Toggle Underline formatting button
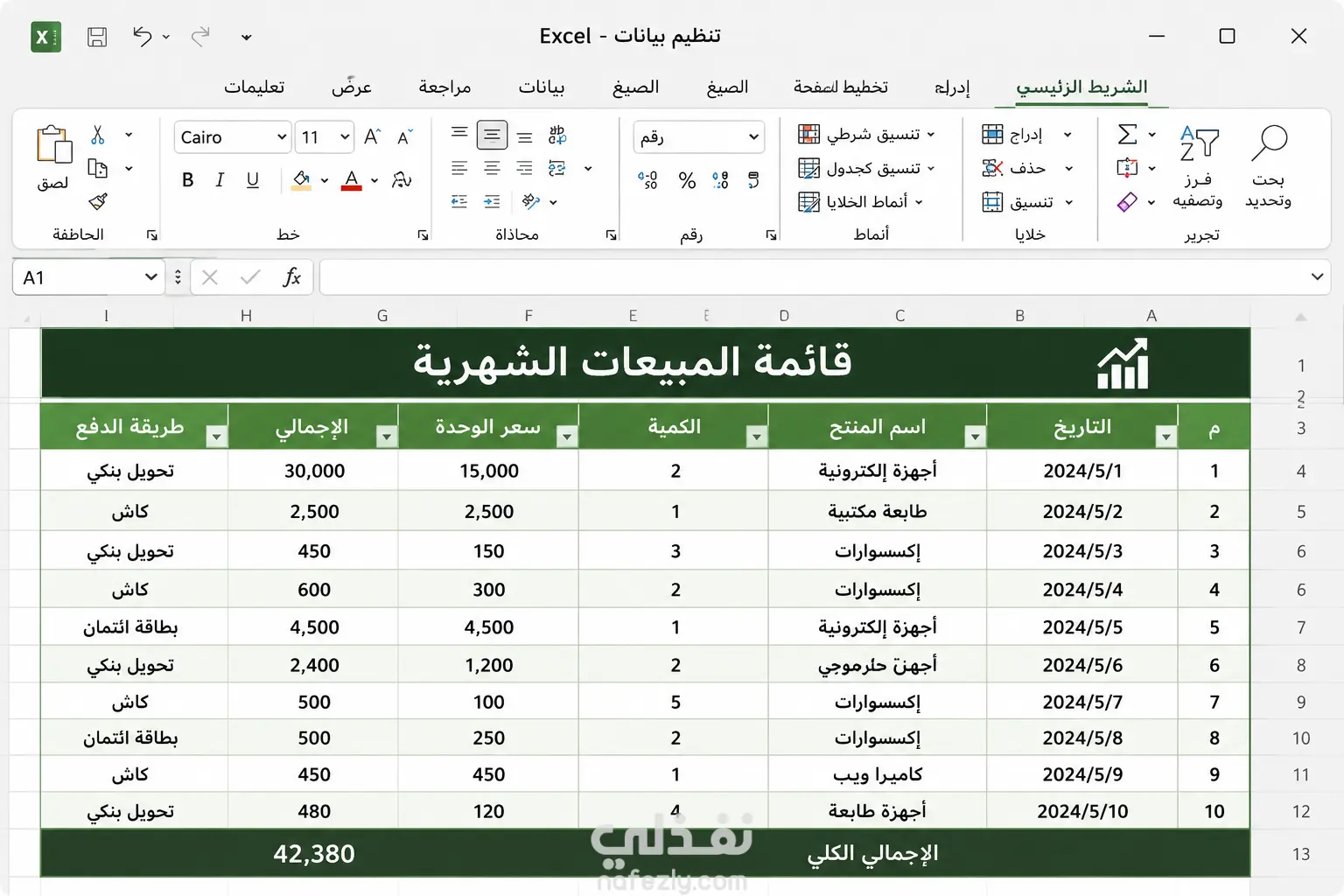The height and width of the screenshot is (896, 1344). pyautogui.click(x=253, y=180)
